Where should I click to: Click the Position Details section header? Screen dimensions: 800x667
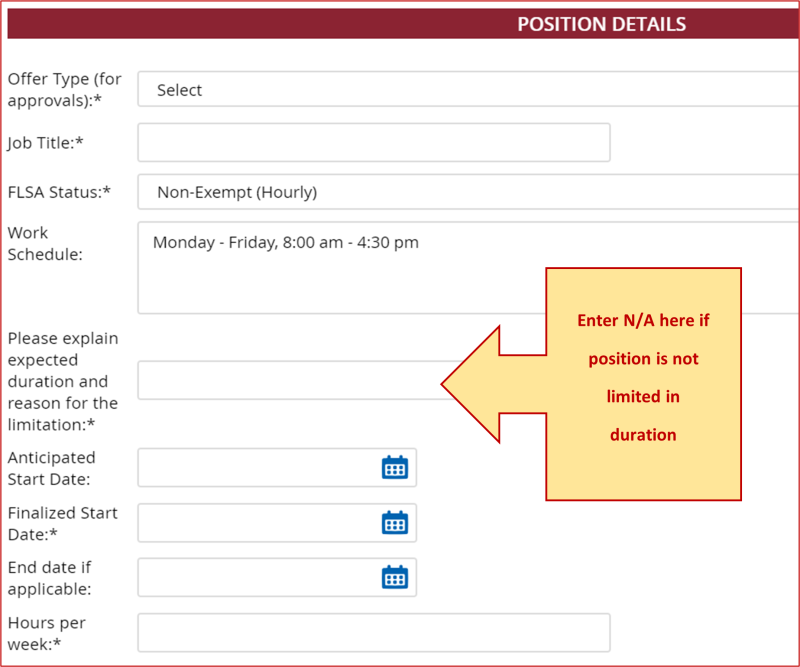point(601,24)
